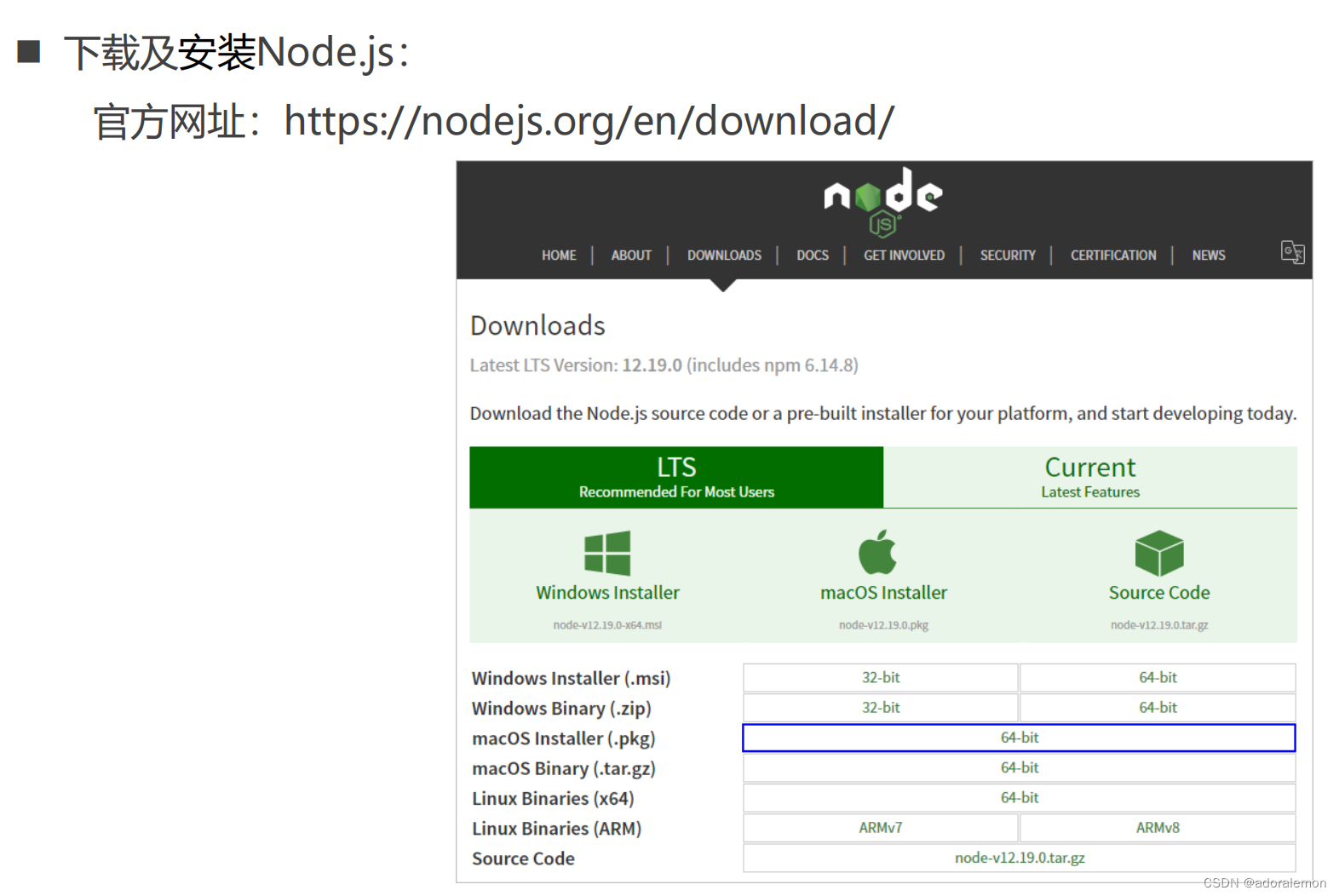Open the ABOUT menu item
Viewport: 1339px width, 896px height.
[631, 256]
